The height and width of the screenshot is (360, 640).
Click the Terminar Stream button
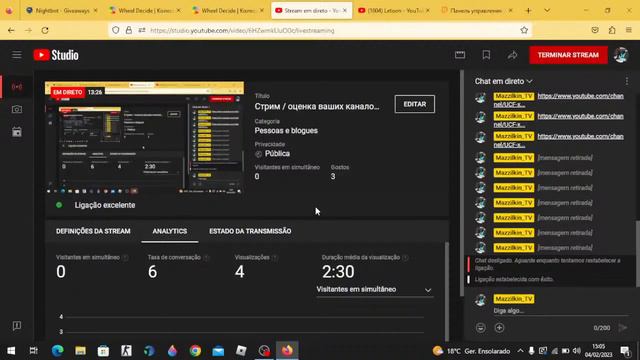pos(568,55)
